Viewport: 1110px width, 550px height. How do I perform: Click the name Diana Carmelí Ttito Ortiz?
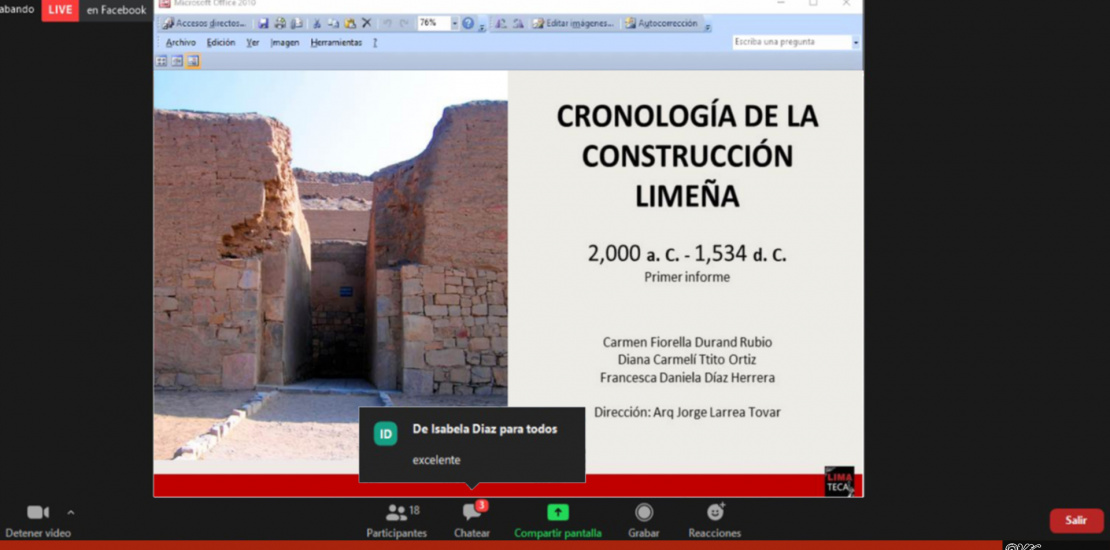click(x=687, y=360)
